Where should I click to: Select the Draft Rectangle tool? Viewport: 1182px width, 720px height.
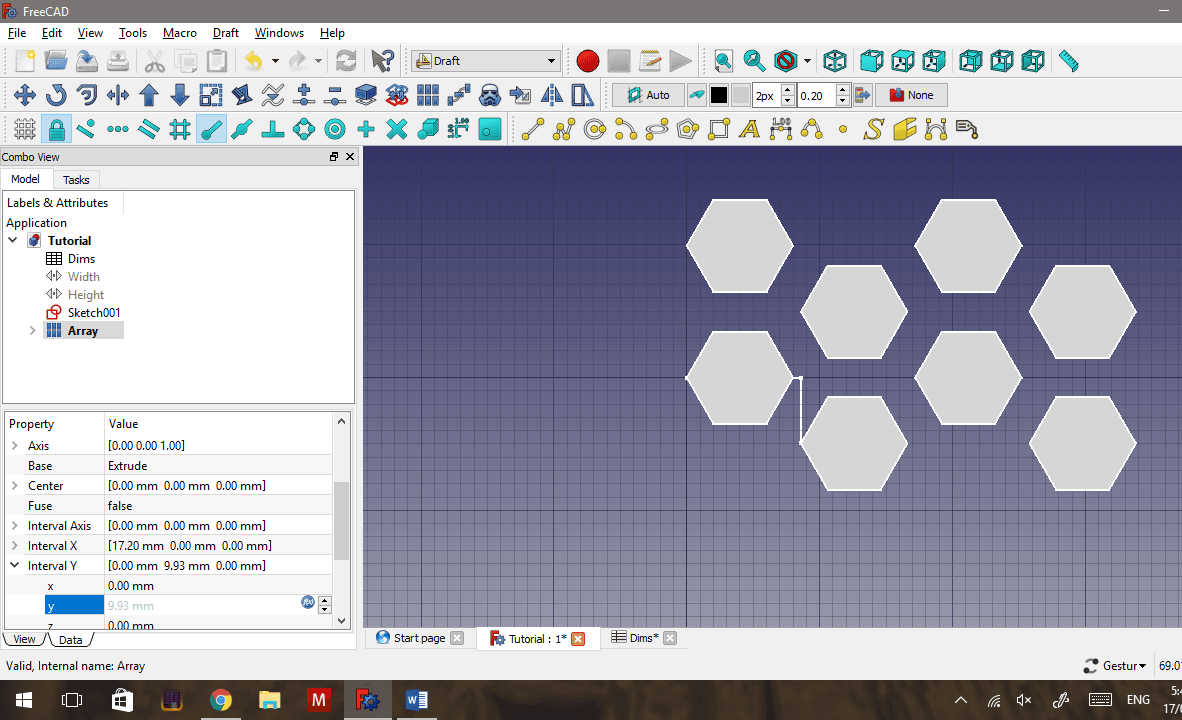(718, 128)
